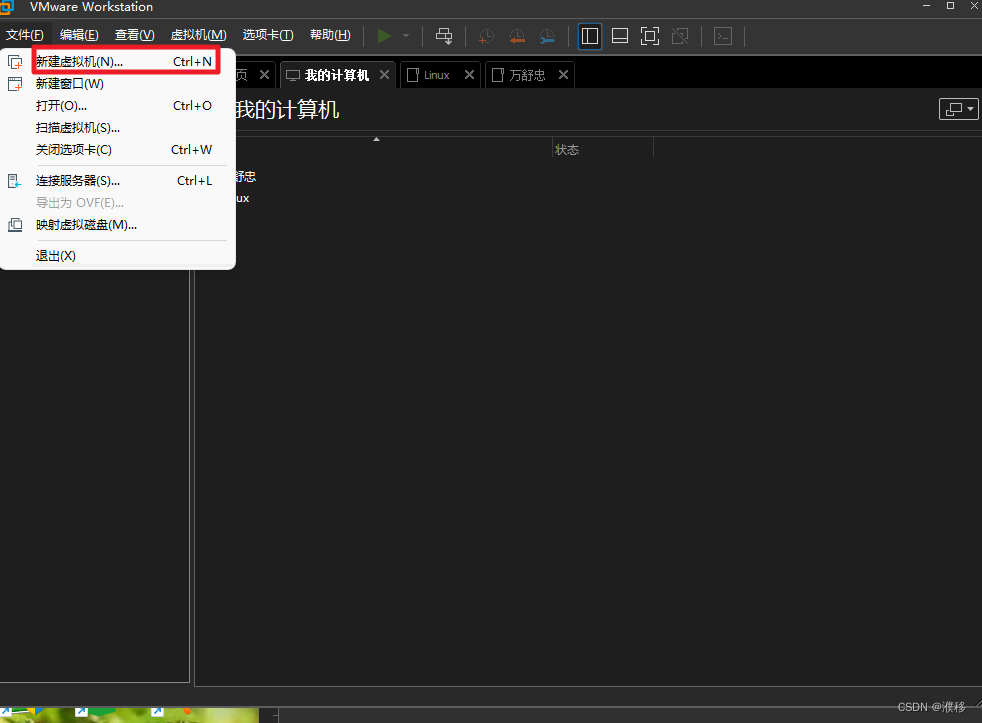Click the VMware Workstation title icon

click(x=7, y=7)
